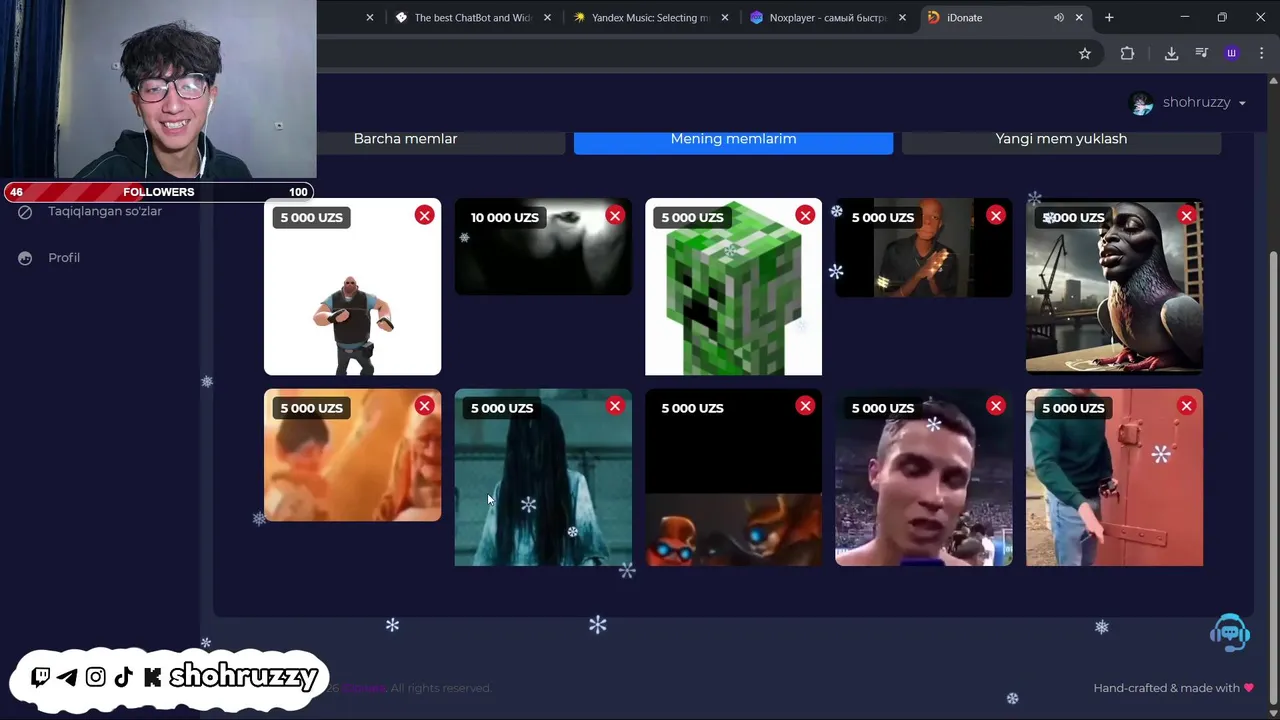
Task: Remove the blurry orange meme
Action: click(x=425, y=405)
